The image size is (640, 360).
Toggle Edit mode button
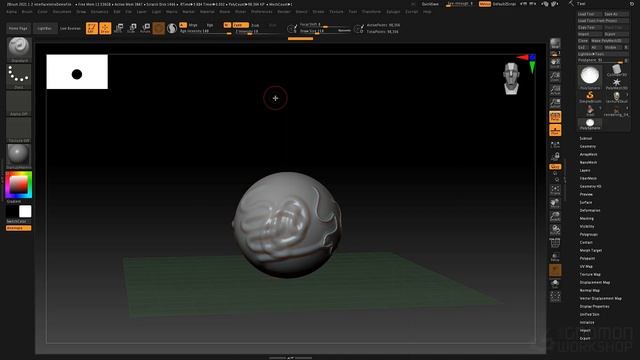(x=92, y=28)
